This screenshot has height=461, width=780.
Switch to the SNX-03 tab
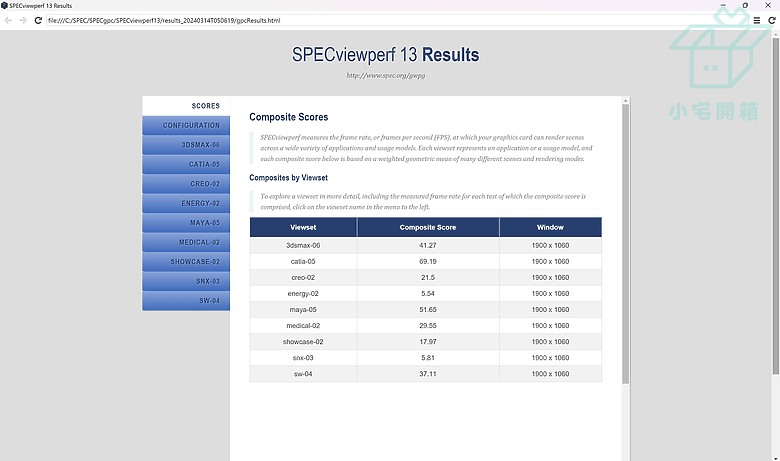click(x=186, y=281)
